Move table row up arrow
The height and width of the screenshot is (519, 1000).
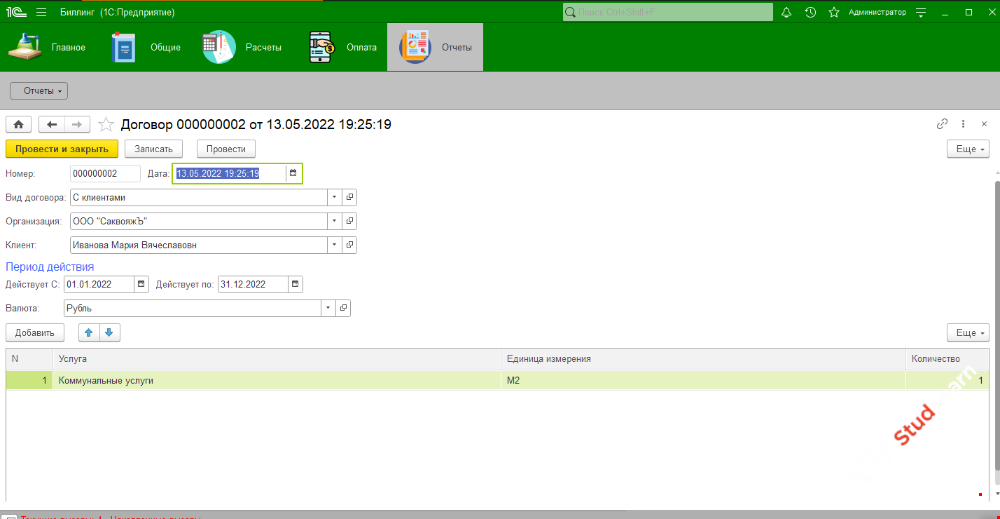click(90, 332)
